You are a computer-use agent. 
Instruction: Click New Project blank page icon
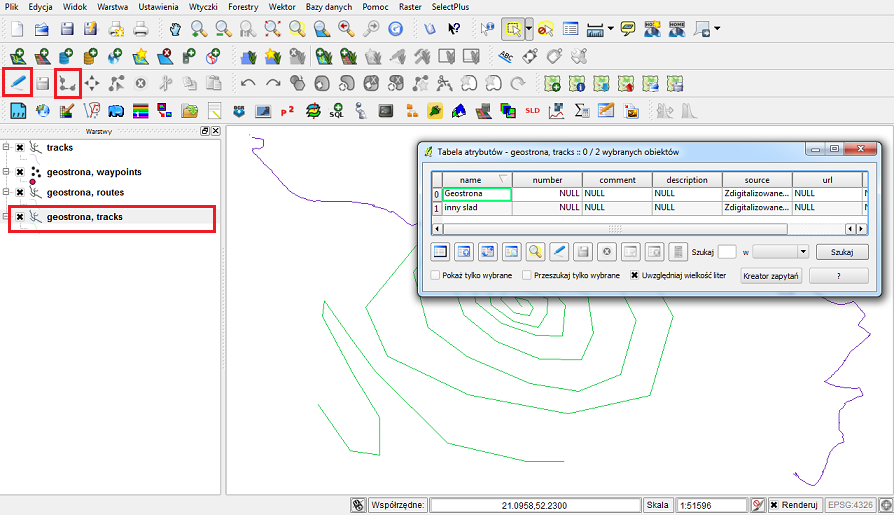(x=18, y=29)
